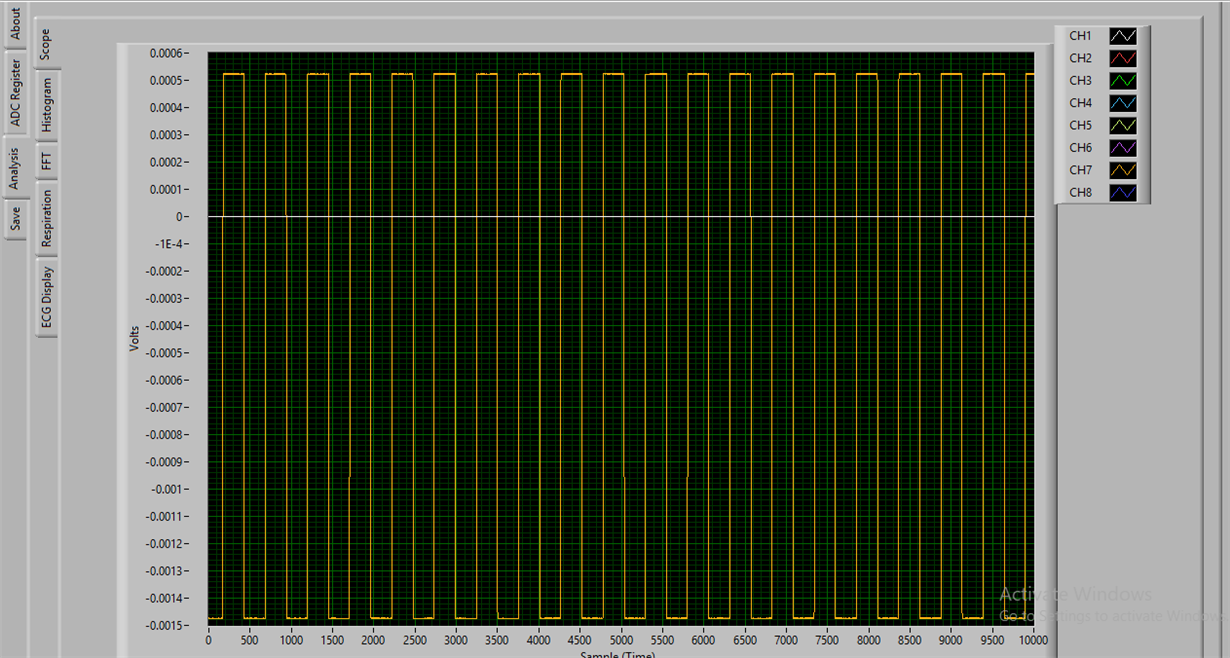
Task: Switch to the ECG Display sub-tab
Action: (47, 298)
